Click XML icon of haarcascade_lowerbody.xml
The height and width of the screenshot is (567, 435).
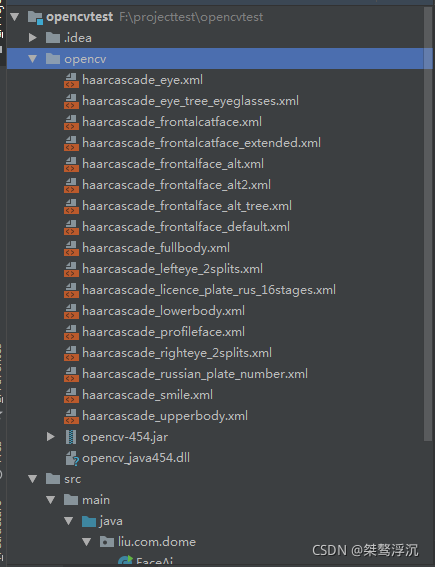71,311
